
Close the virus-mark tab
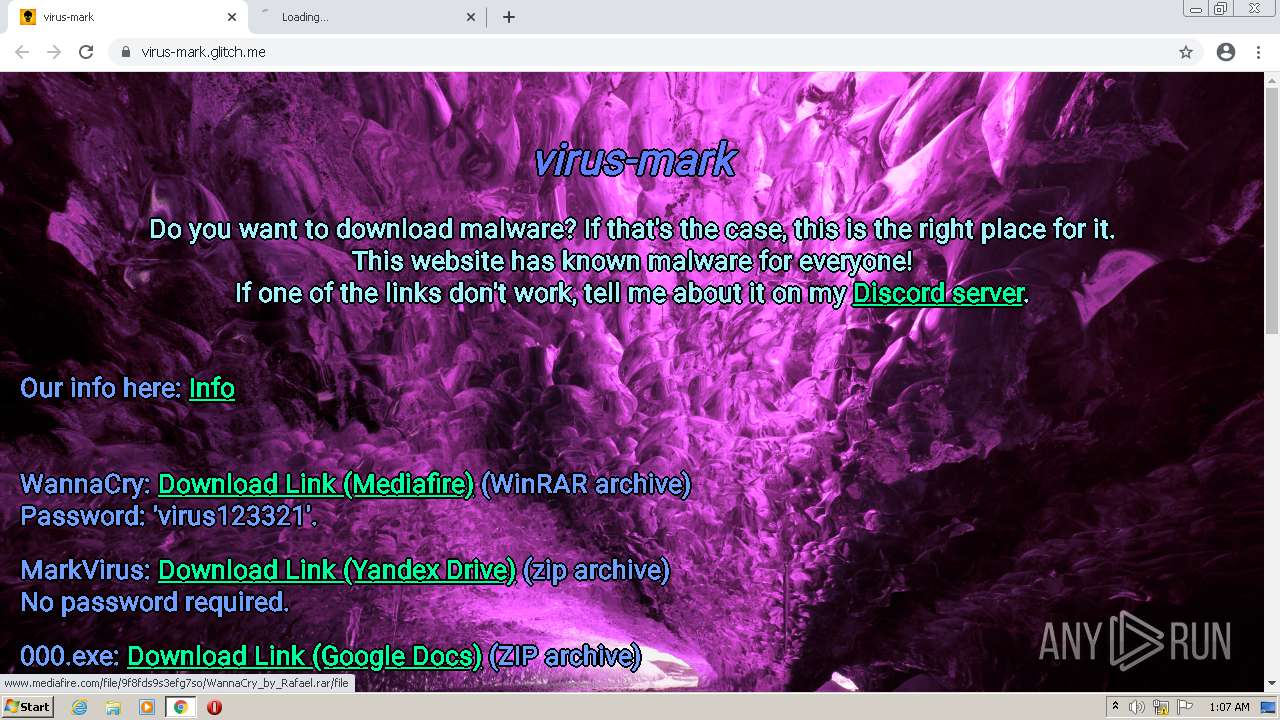232,17
